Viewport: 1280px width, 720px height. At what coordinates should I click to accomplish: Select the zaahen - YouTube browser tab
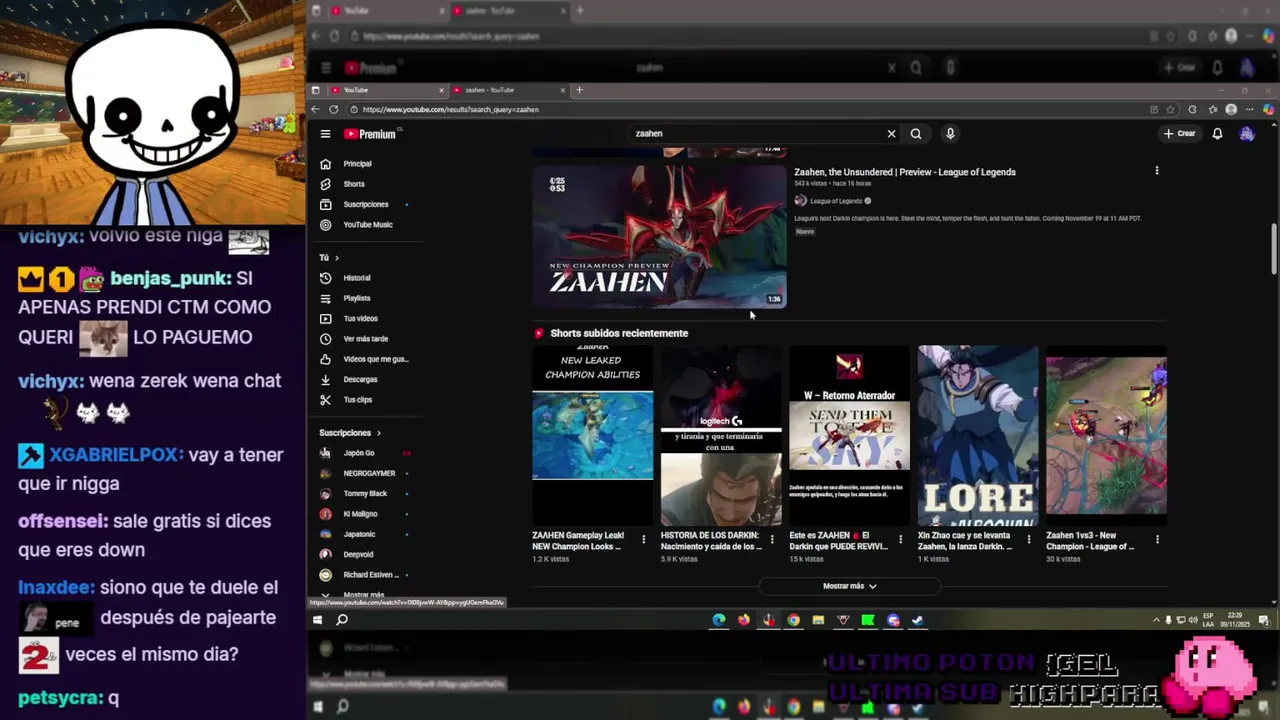click(x=508, y=90)
